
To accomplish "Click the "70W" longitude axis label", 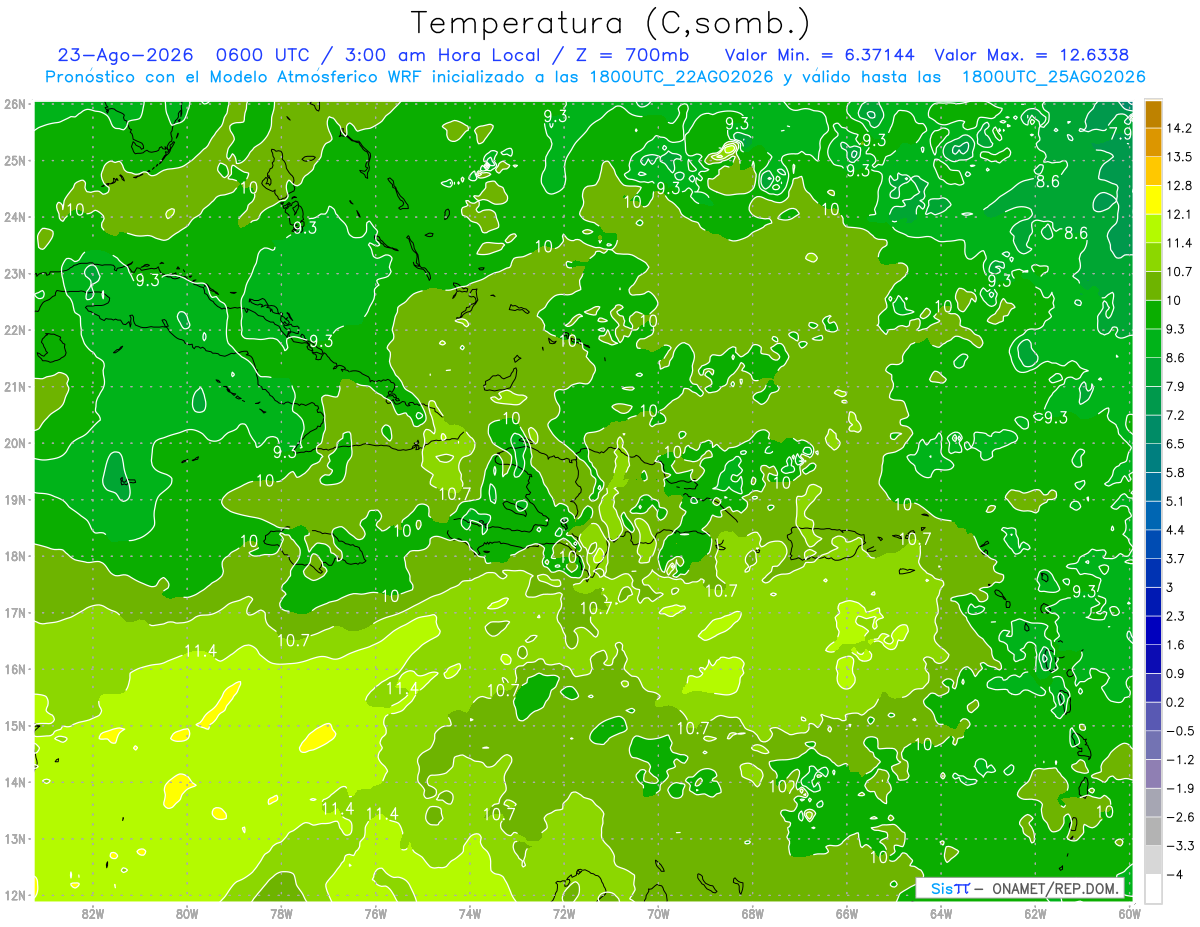I will (x=658, y=913).
